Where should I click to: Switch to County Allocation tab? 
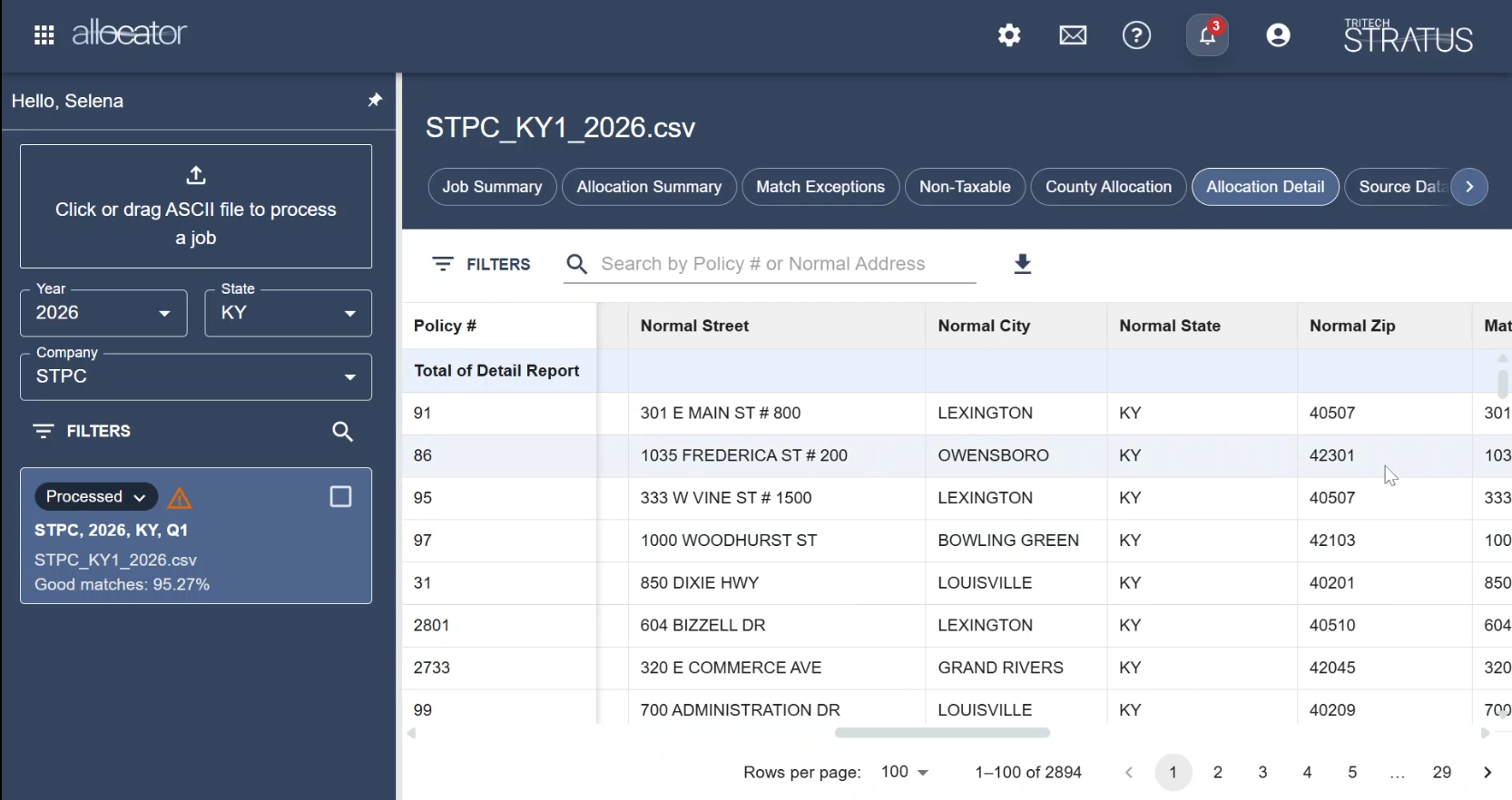pyautogui.click(x=1108, y=187)
